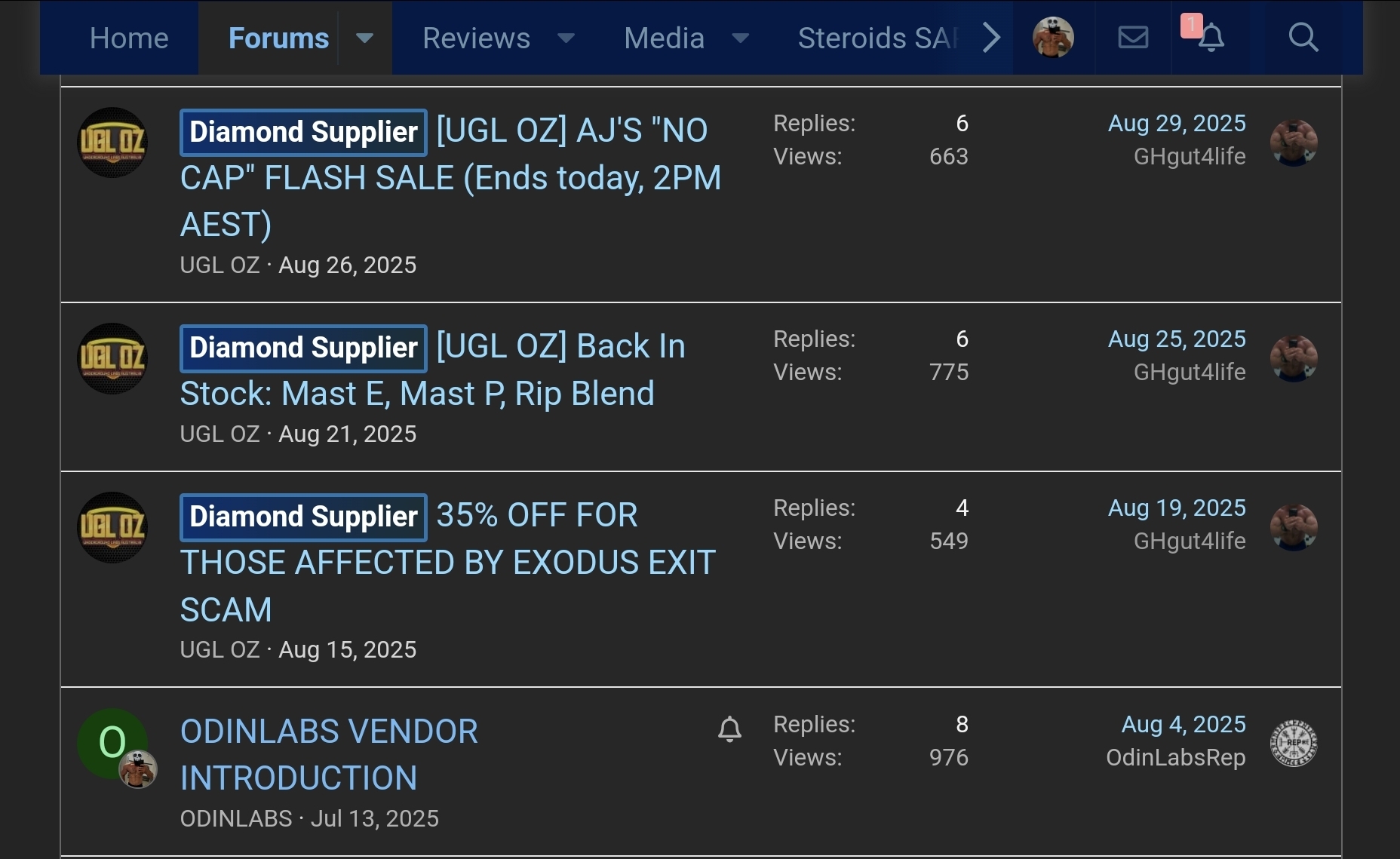Open the Steroids SA navigation tab
This screenshot has width=1400, height=859.
click(x=878, y=38)
